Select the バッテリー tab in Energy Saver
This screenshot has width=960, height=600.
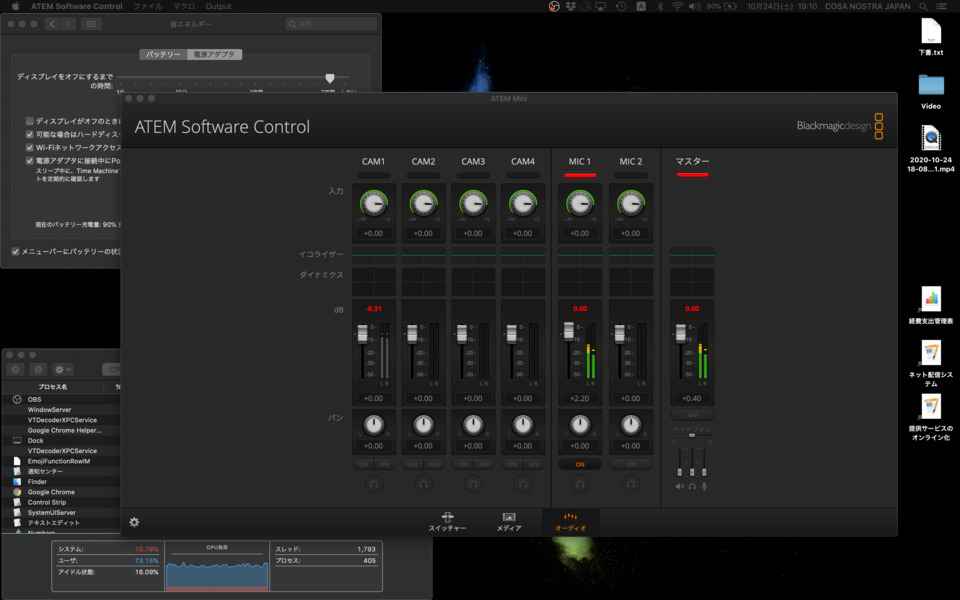point(163,54)
